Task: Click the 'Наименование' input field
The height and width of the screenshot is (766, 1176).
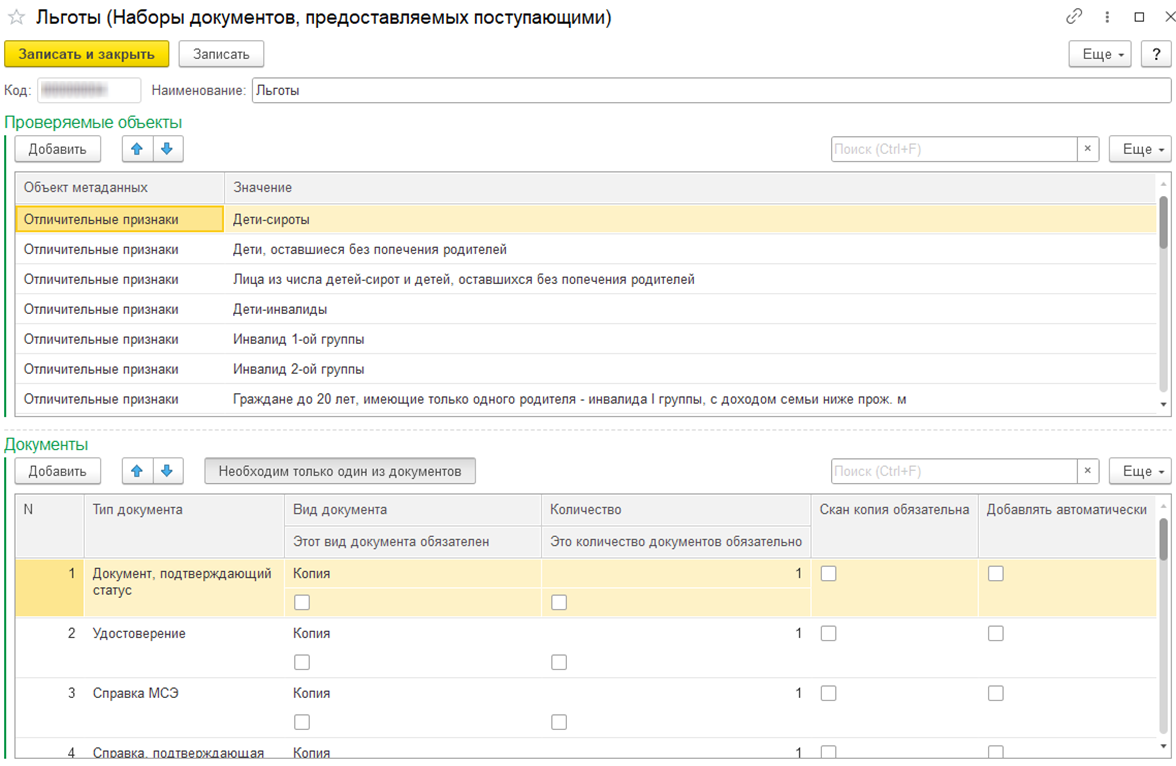Action: (x=710, y=90)
